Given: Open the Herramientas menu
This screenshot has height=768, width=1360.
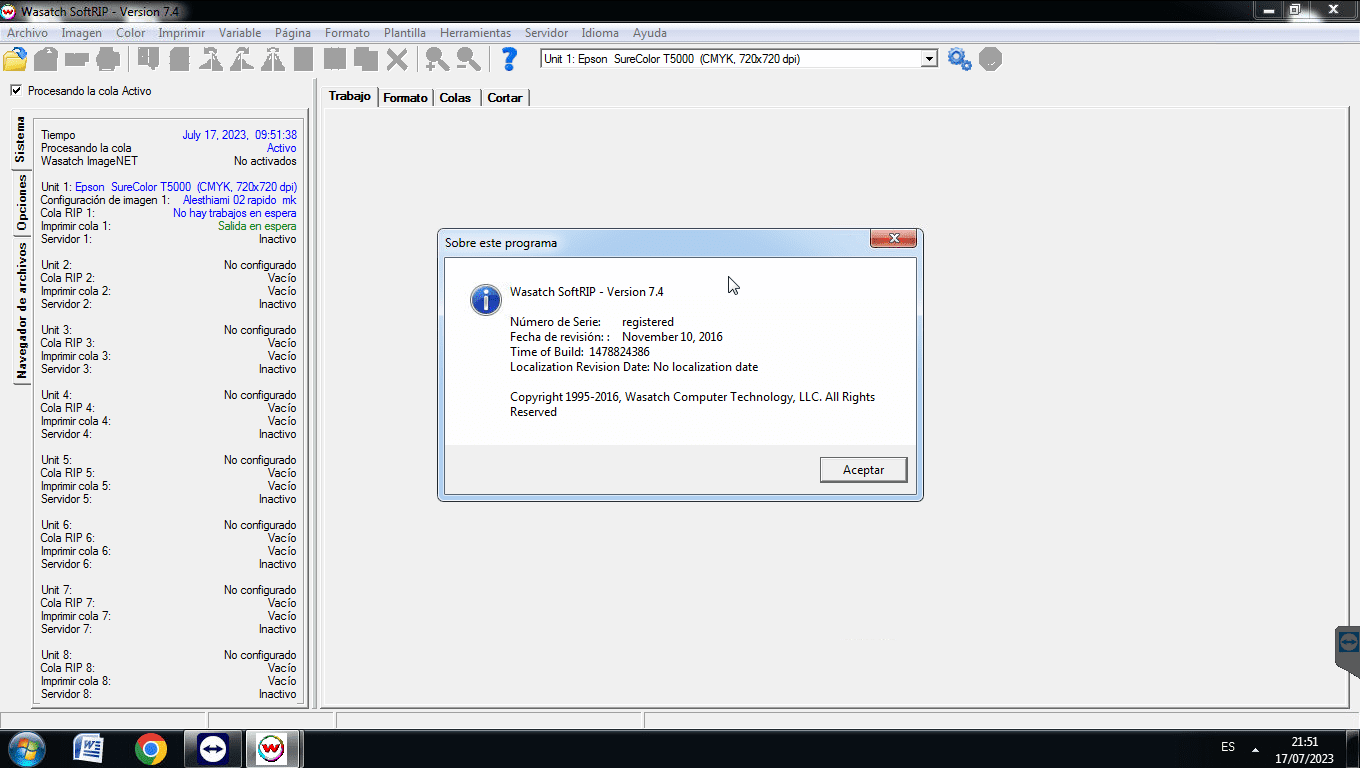Looking at the screenshot, I should 475,33.
